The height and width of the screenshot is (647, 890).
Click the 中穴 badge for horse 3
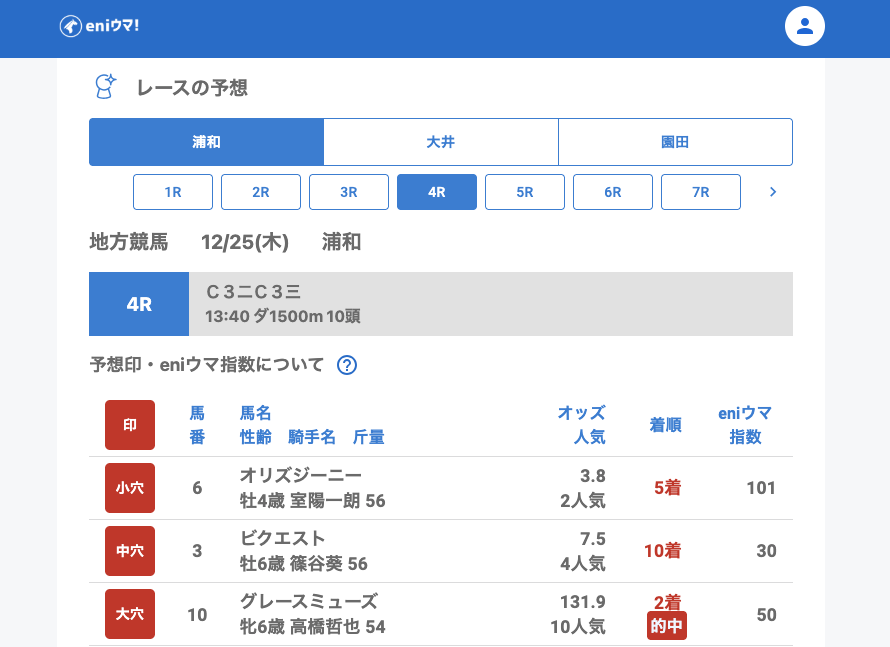click(x=130, y=551)
